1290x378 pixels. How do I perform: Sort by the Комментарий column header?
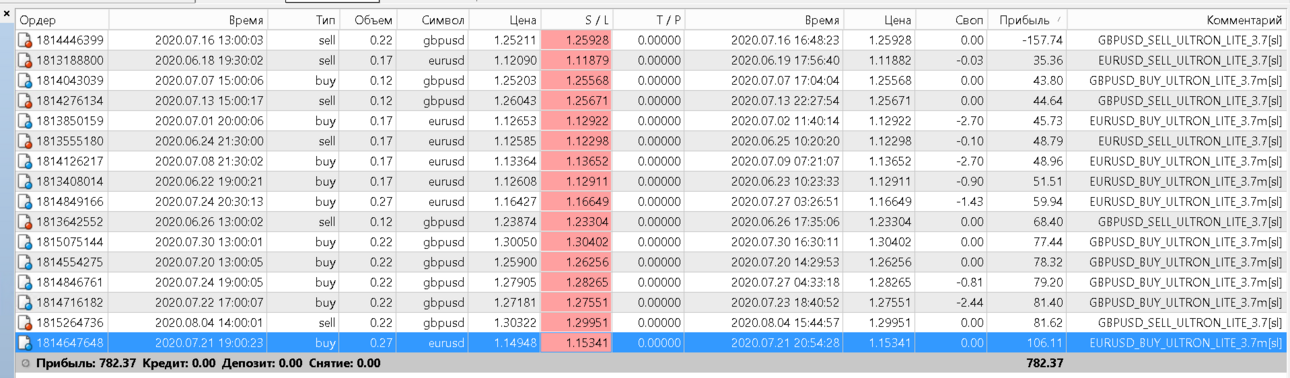(x=1177, y=20)
